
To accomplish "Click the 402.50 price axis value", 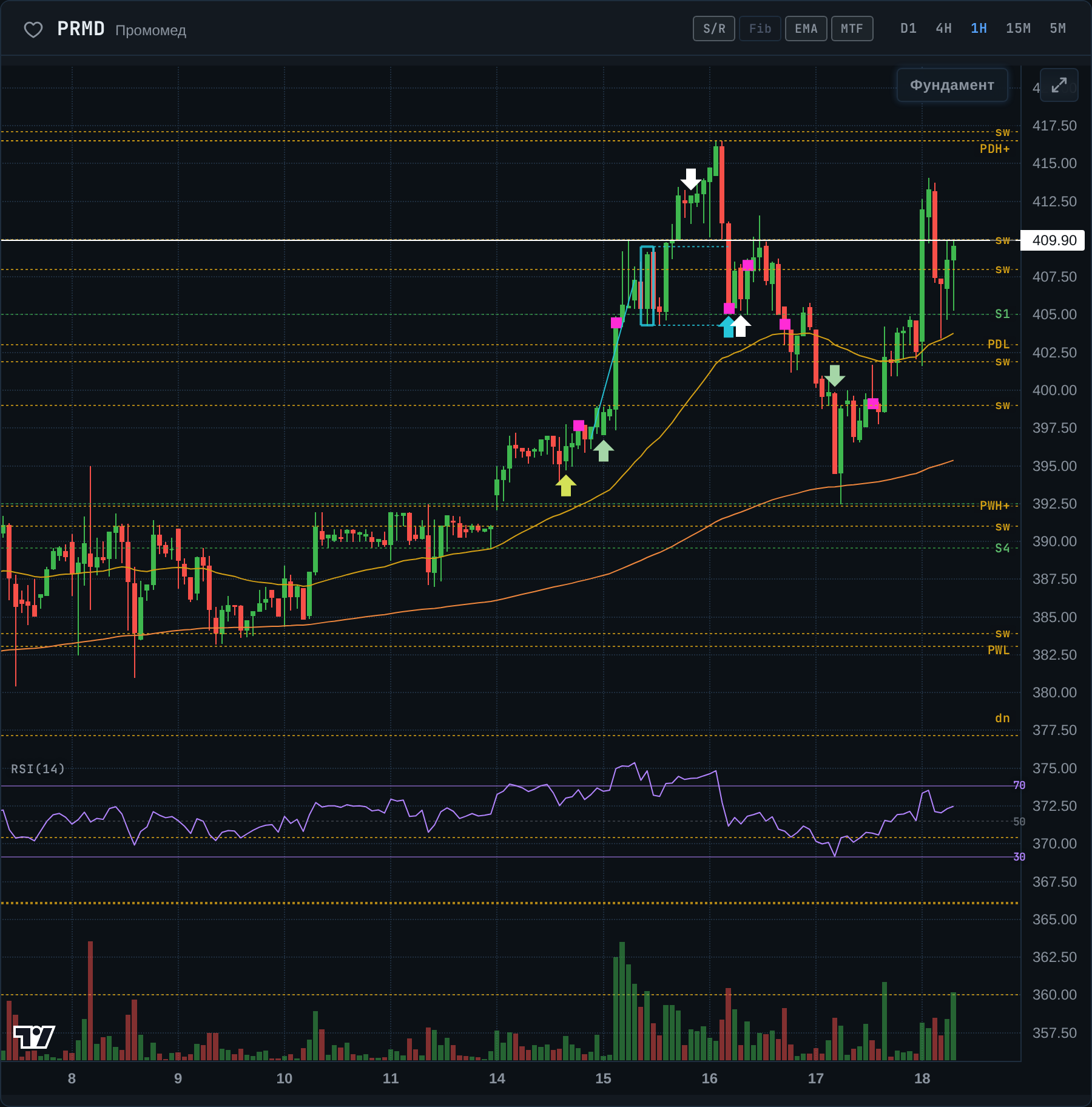I will click(1054, 353).
